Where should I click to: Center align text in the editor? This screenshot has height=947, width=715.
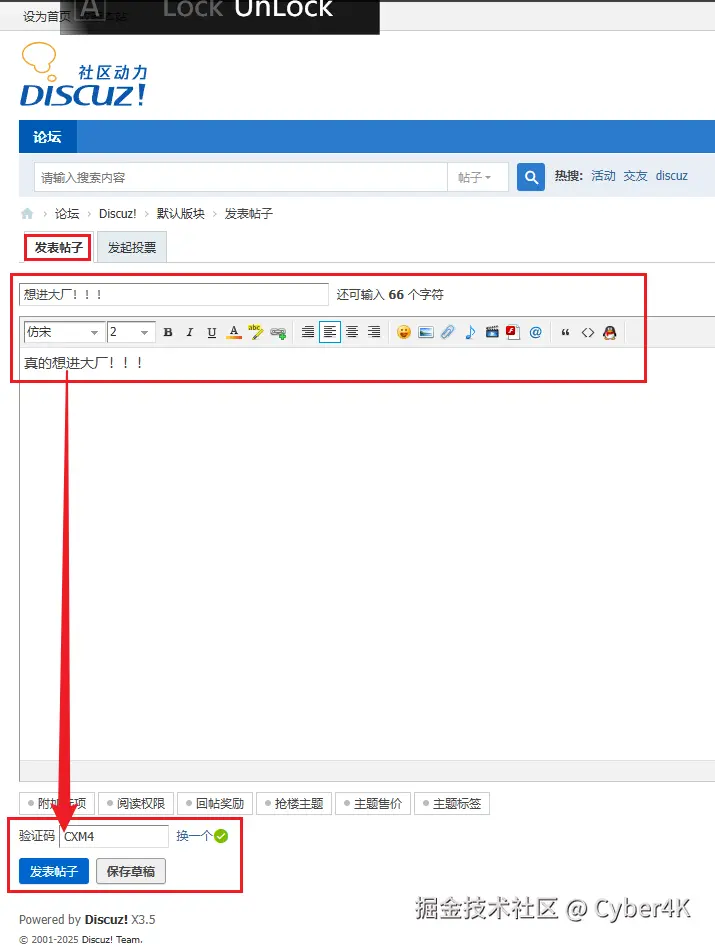352,332
